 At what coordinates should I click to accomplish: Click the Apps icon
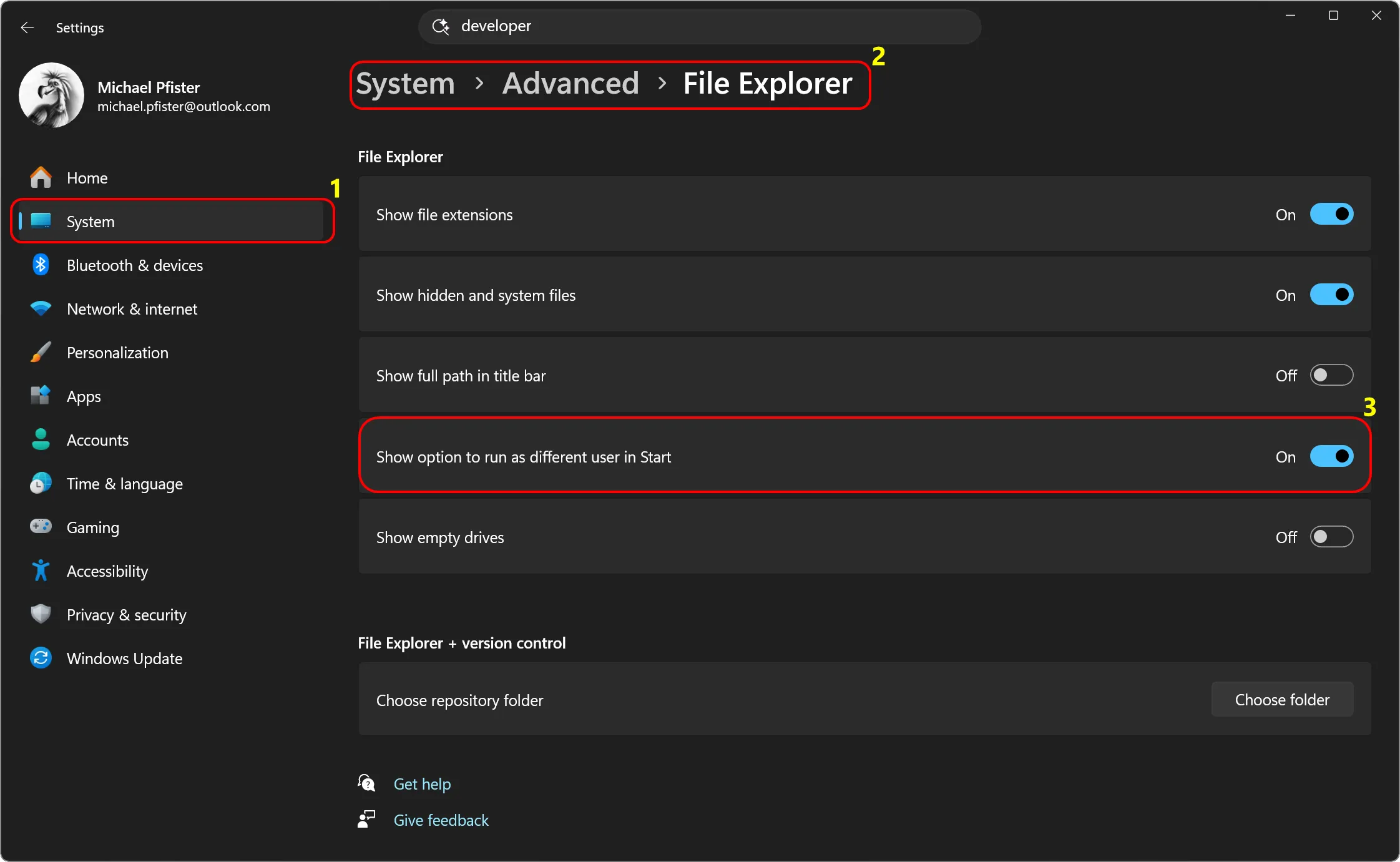coord(41,396)
